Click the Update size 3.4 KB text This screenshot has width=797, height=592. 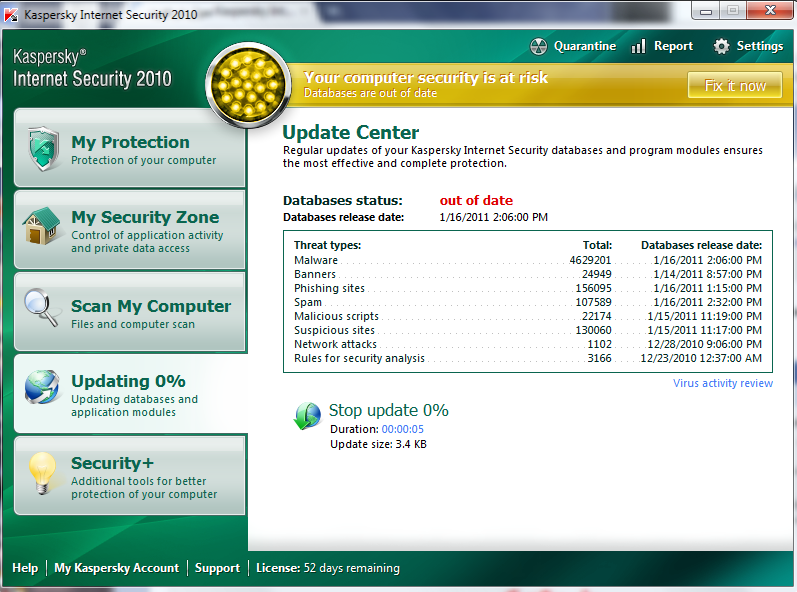[x=378, y=445]
